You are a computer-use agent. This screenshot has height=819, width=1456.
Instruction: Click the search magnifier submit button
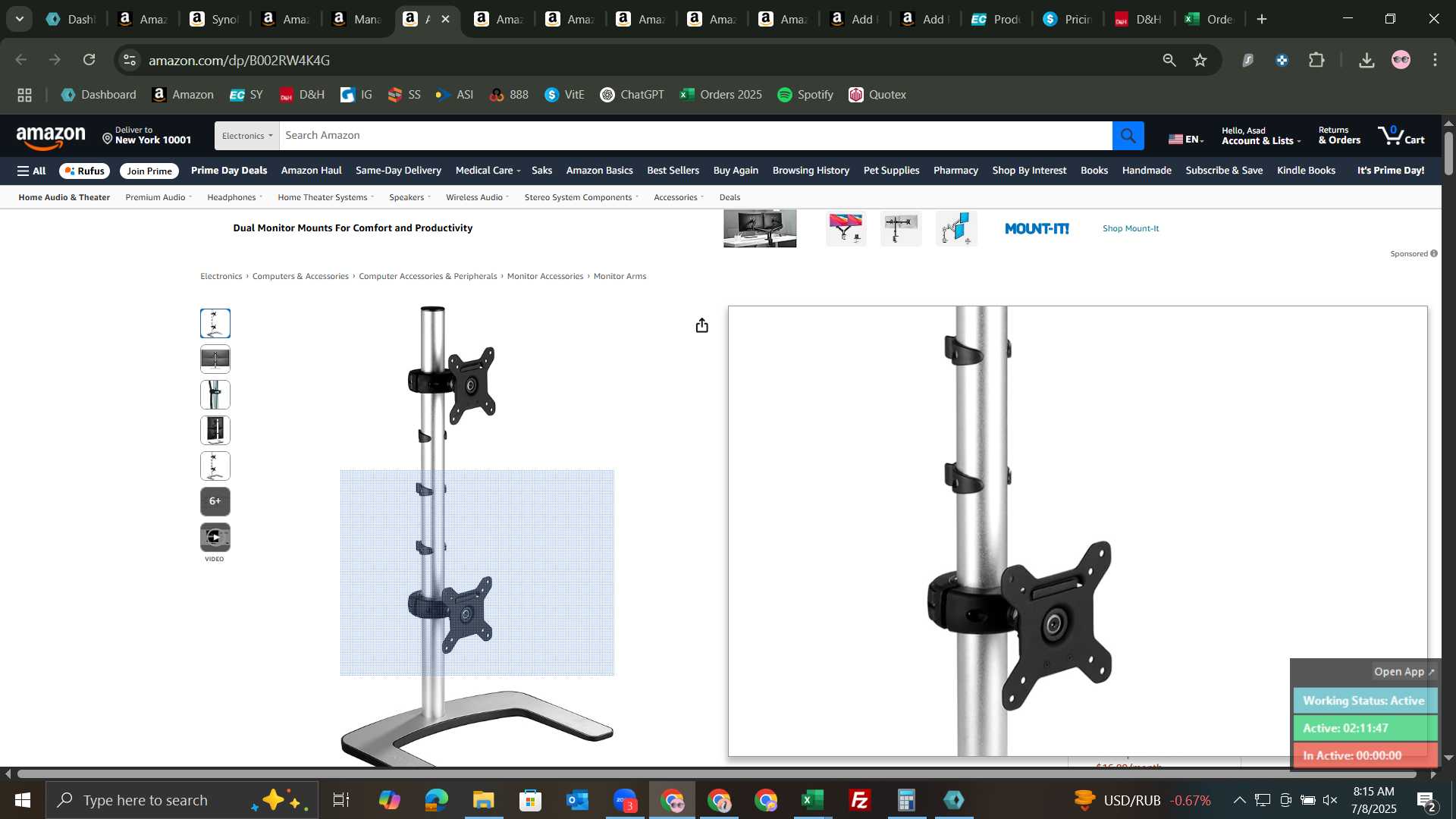pyautogui.click(x=1128, y=136)
